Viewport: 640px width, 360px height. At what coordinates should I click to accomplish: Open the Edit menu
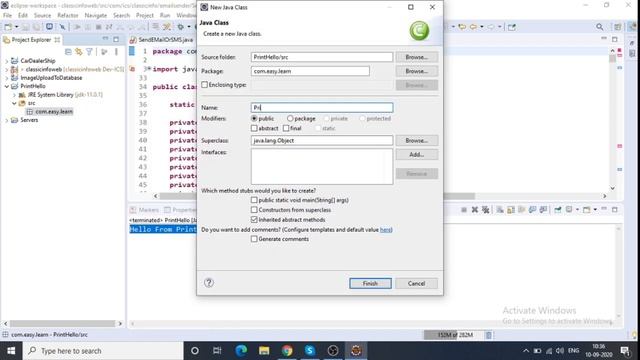[23, 15]
